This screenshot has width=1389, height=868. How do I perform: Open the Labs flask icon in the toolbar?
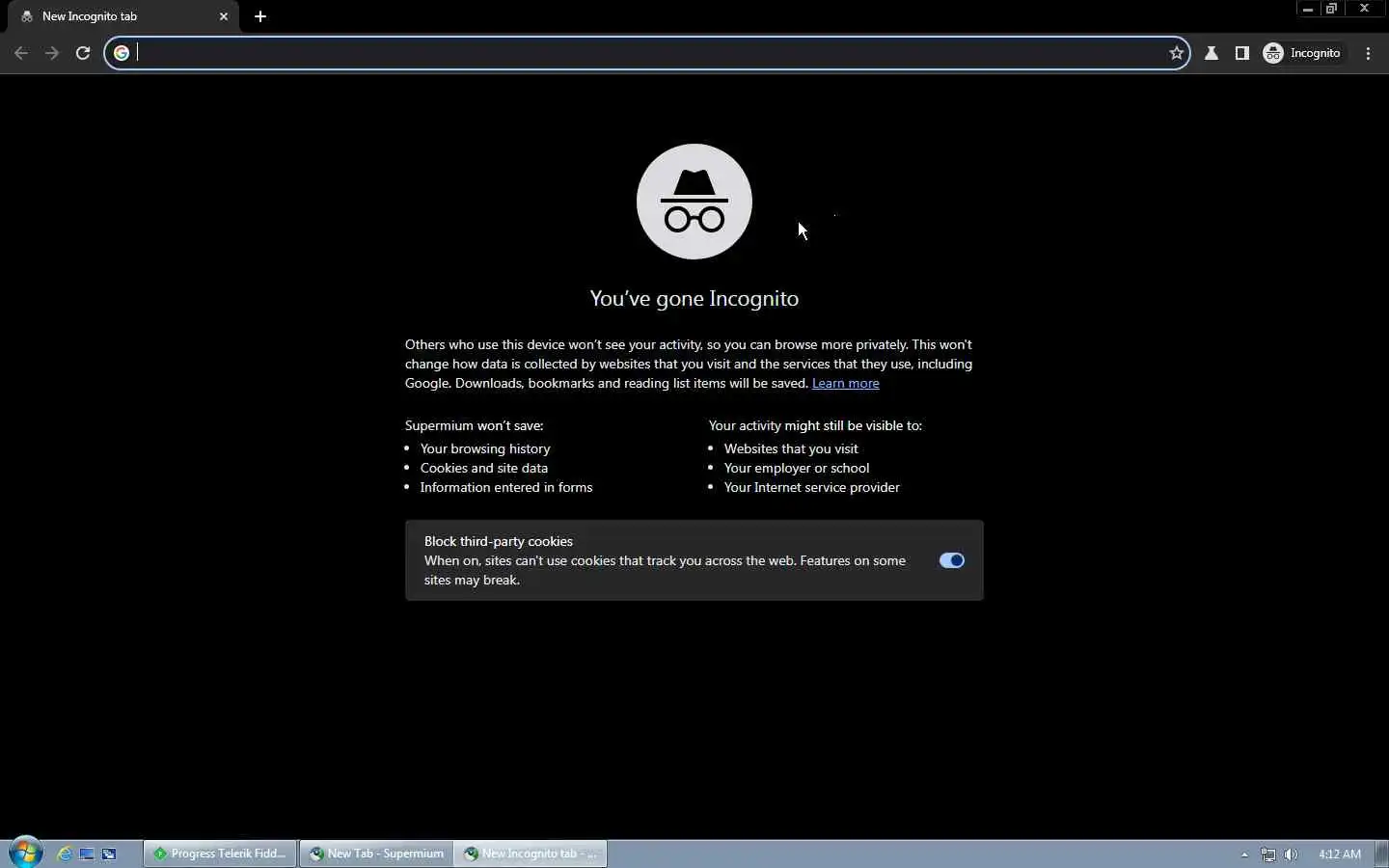pos(1212,53)
